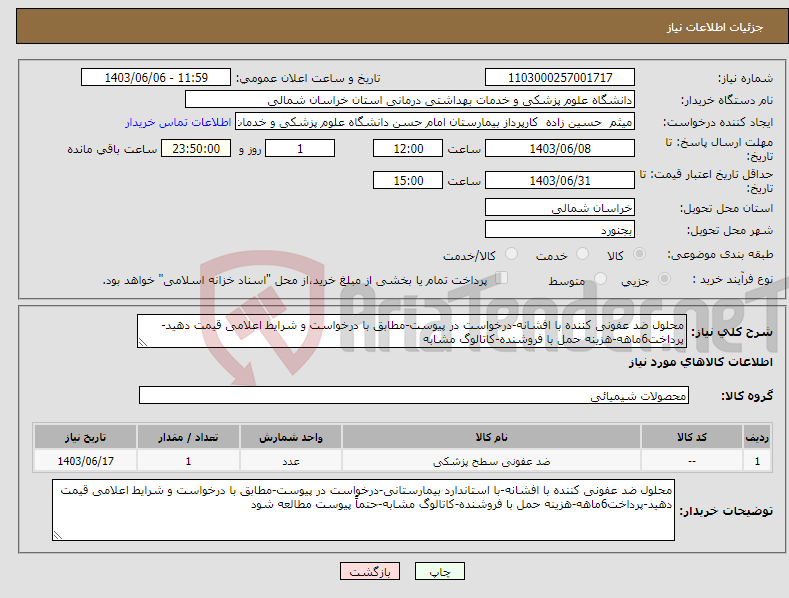Click the واحد شمارش column header

coord(291,437)
